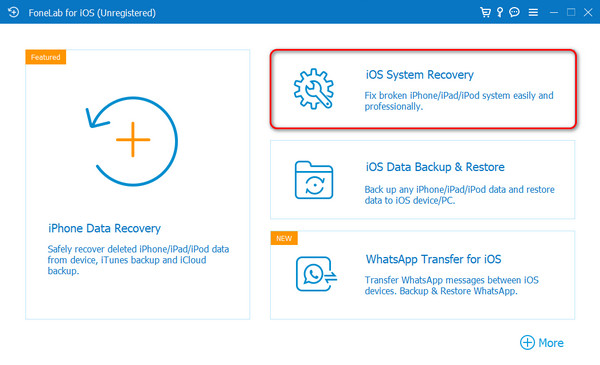Viewport: 600px width, 365px height.
Task: Click the Featured orange badge
Action: coord(46,57)
